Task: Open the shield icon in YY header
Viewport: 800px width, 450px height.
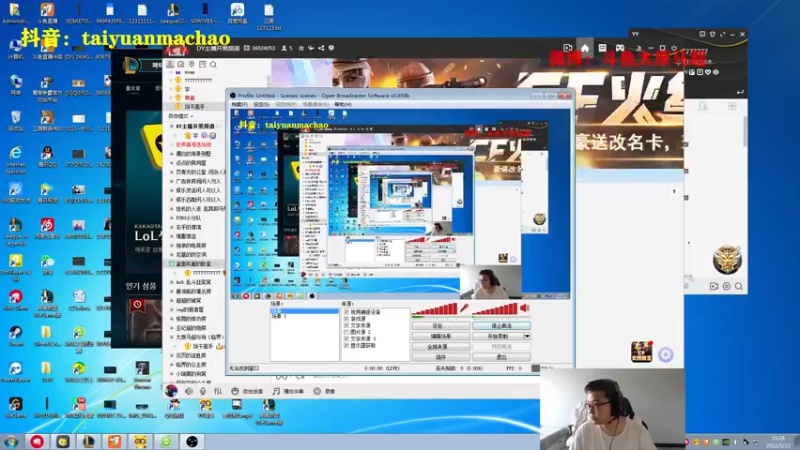Action: 331,48
